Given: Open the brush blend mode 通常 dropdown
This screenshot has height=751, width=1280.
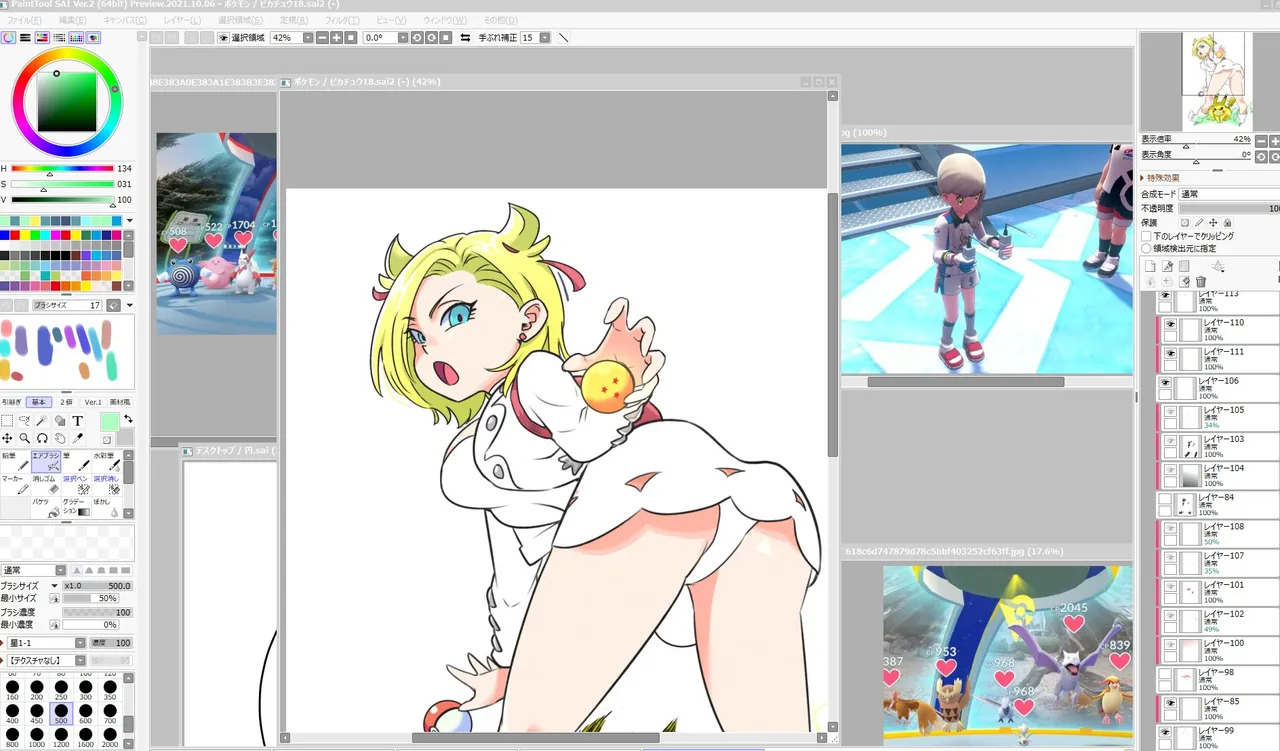Looking at the screenshot, I should click(x=61, y=570).
